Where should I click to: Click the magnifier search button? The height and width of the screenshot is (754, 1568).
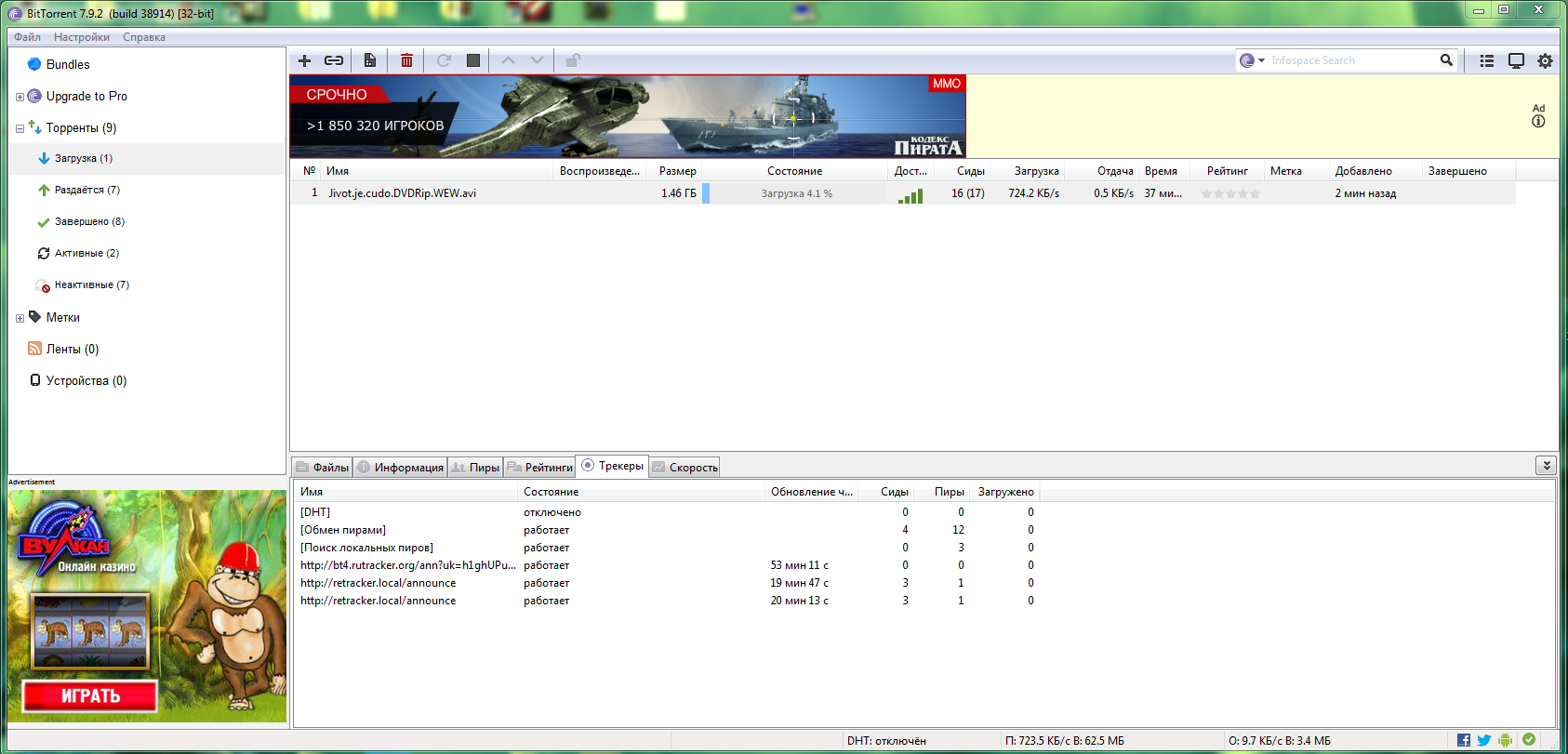tap(1446, 60)
